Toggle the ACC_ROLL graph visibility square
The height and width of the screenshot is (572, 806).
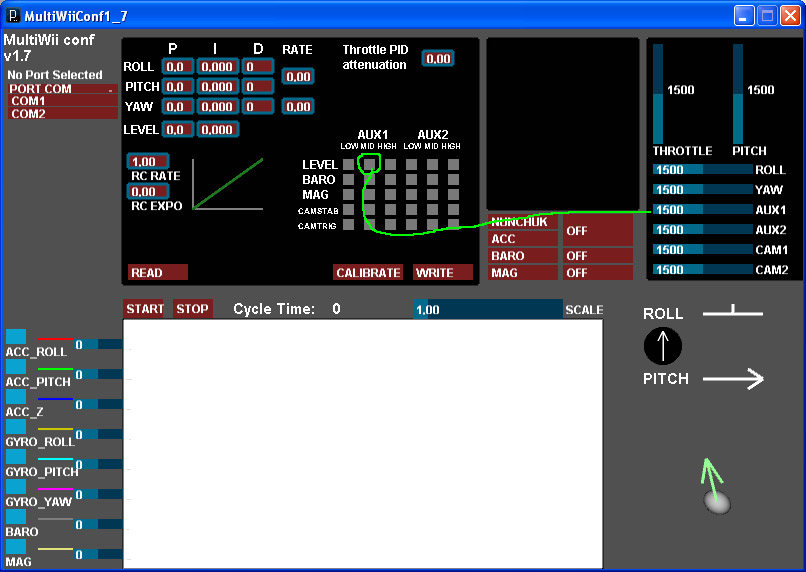coord(16,337)
